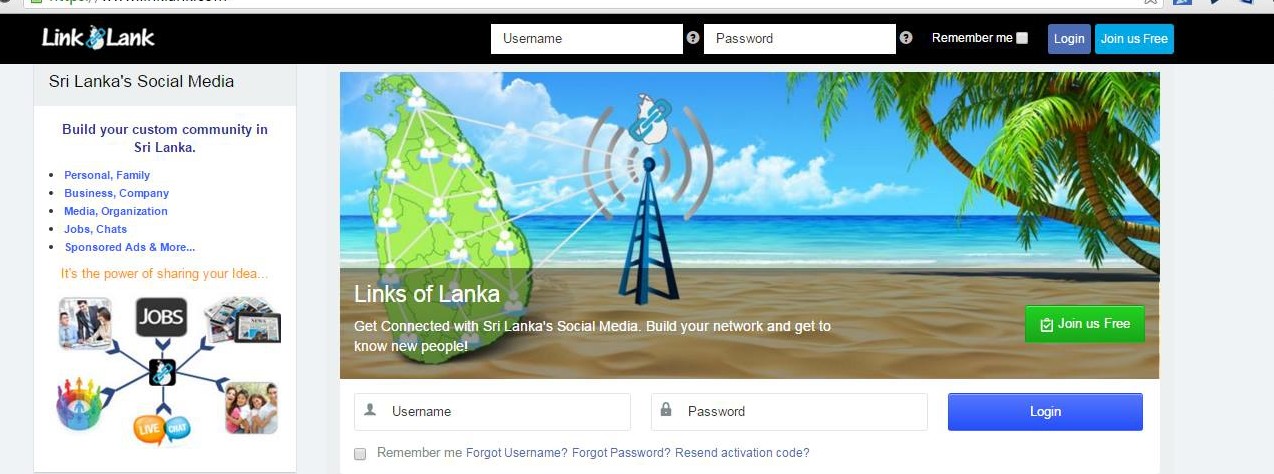Click Resend activation code? link
1274x474 pixels.
point(742,453)
